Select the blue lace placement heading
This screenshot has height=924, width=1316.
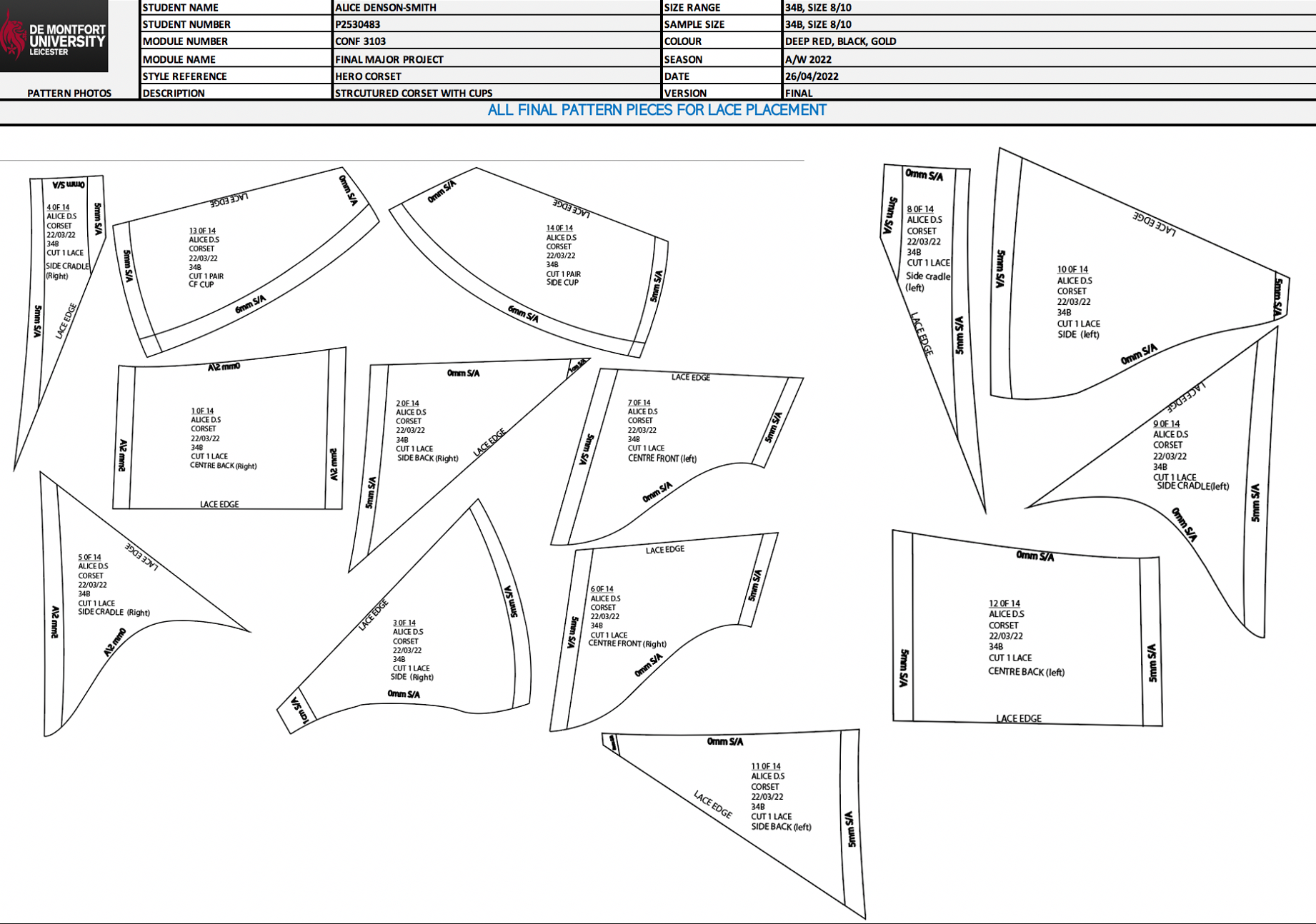click(x=657, y=110)
